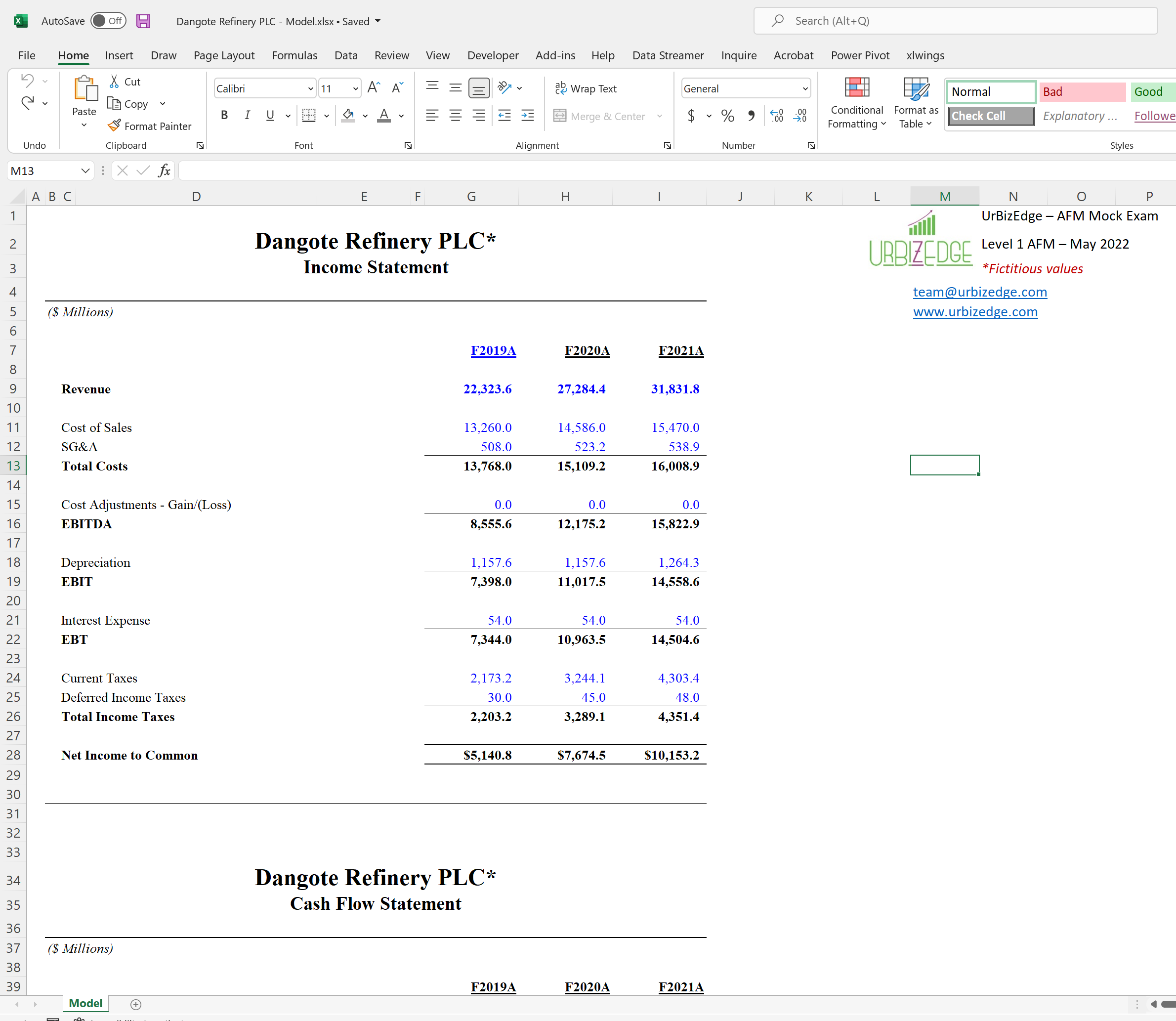
Task: Click the Redo arrow icon
Action: [x=27, y=103]
